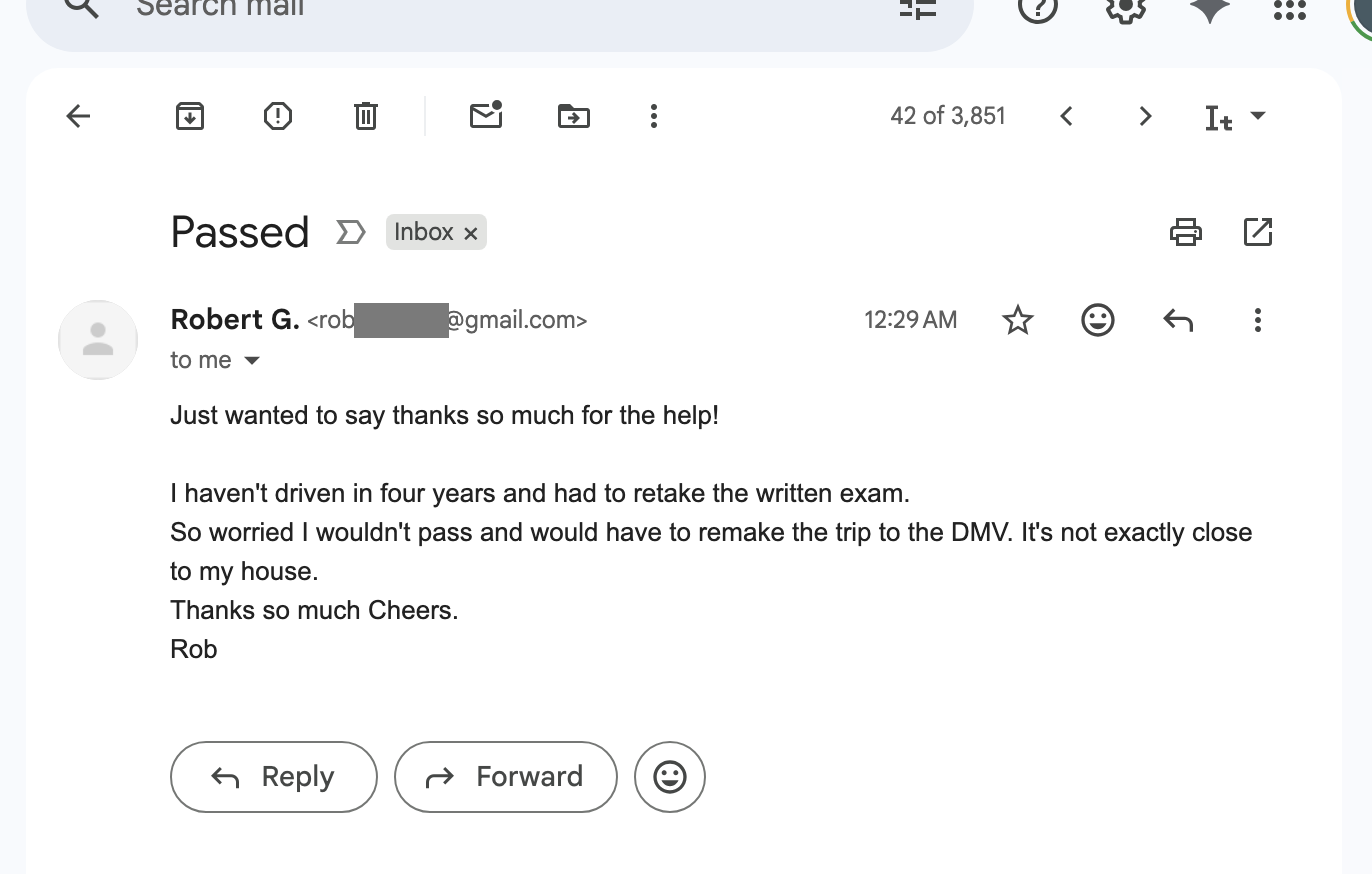Mark the email as unread
This screenshot has width=1372, height=874.
(486, 116)
